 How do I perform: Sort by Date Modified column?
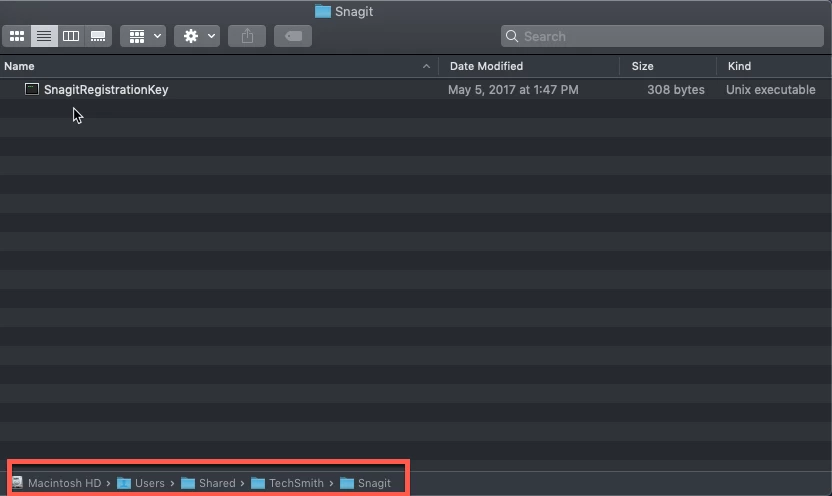pyautogui.click(x=486, y=66)
